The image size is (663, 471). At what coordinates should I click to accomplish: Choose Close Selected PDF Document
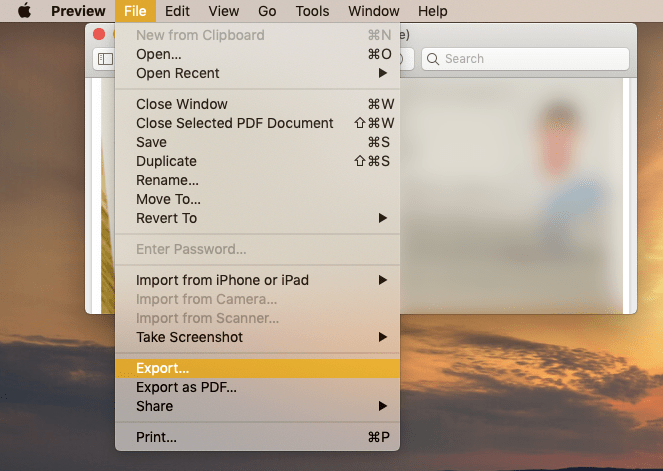tap(258, 123)
